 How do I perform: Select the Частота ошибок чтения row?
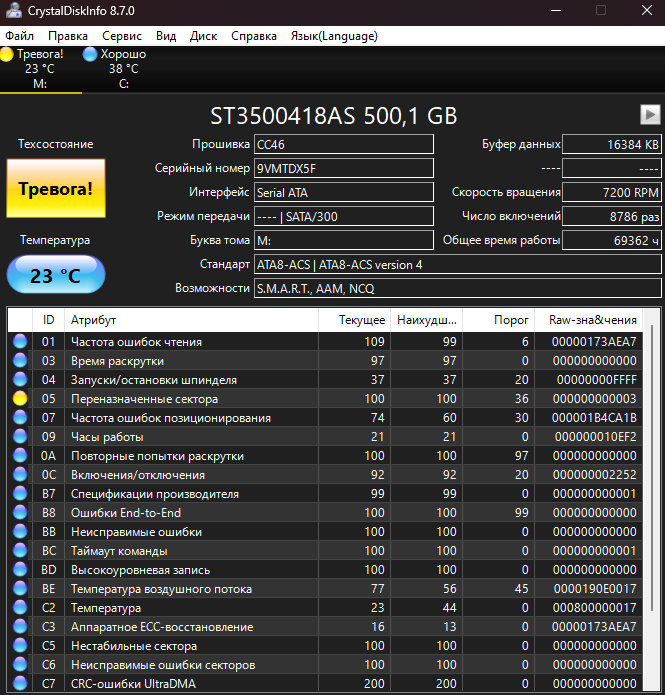click(325, 342)
